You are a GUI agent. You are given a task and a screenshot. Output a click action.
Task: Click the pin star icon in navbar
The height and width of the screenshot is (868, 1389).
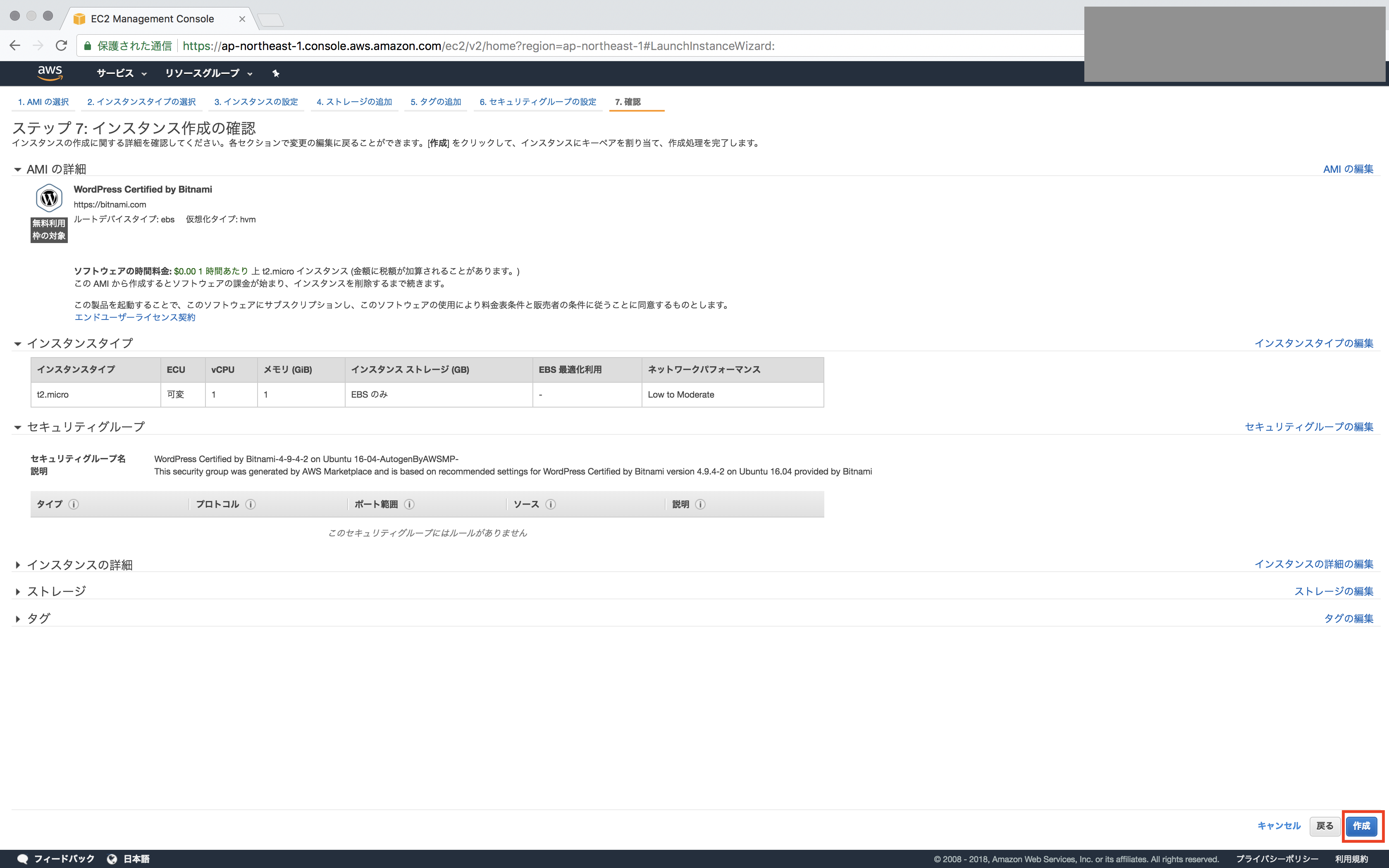[275, 74]
